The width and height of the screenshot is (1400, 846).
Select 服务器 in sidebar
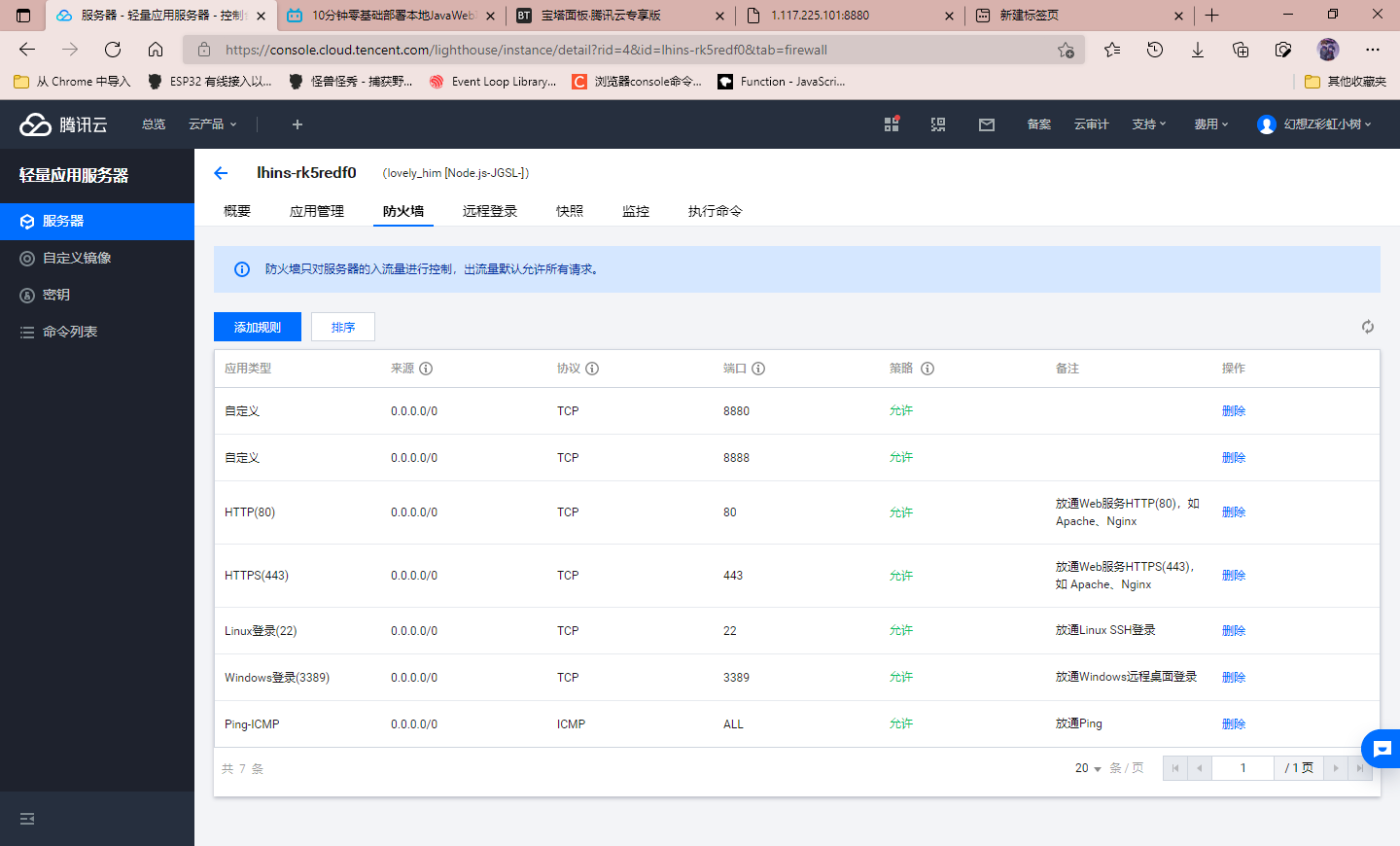click(97, 221)
